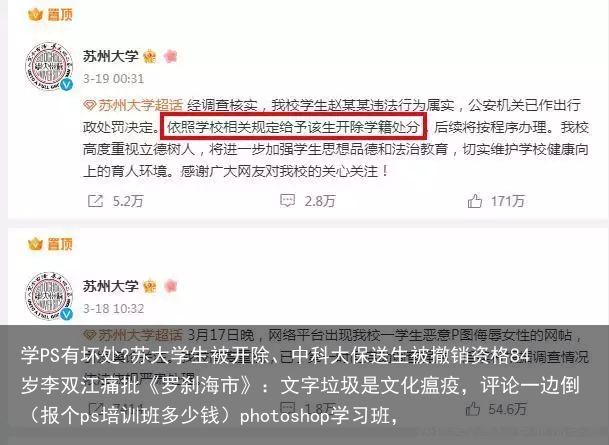
Task: Click the blue verified V badge on the second avatar
Action: click(x=67, y=314)
